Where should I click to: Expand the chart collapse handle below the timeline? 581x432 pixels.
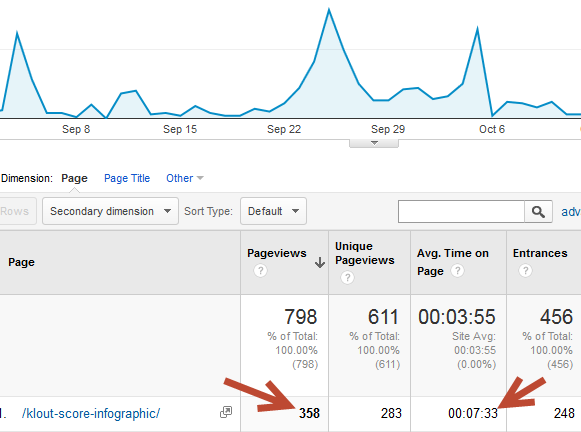pyautogui.click(x=374, y=143)
